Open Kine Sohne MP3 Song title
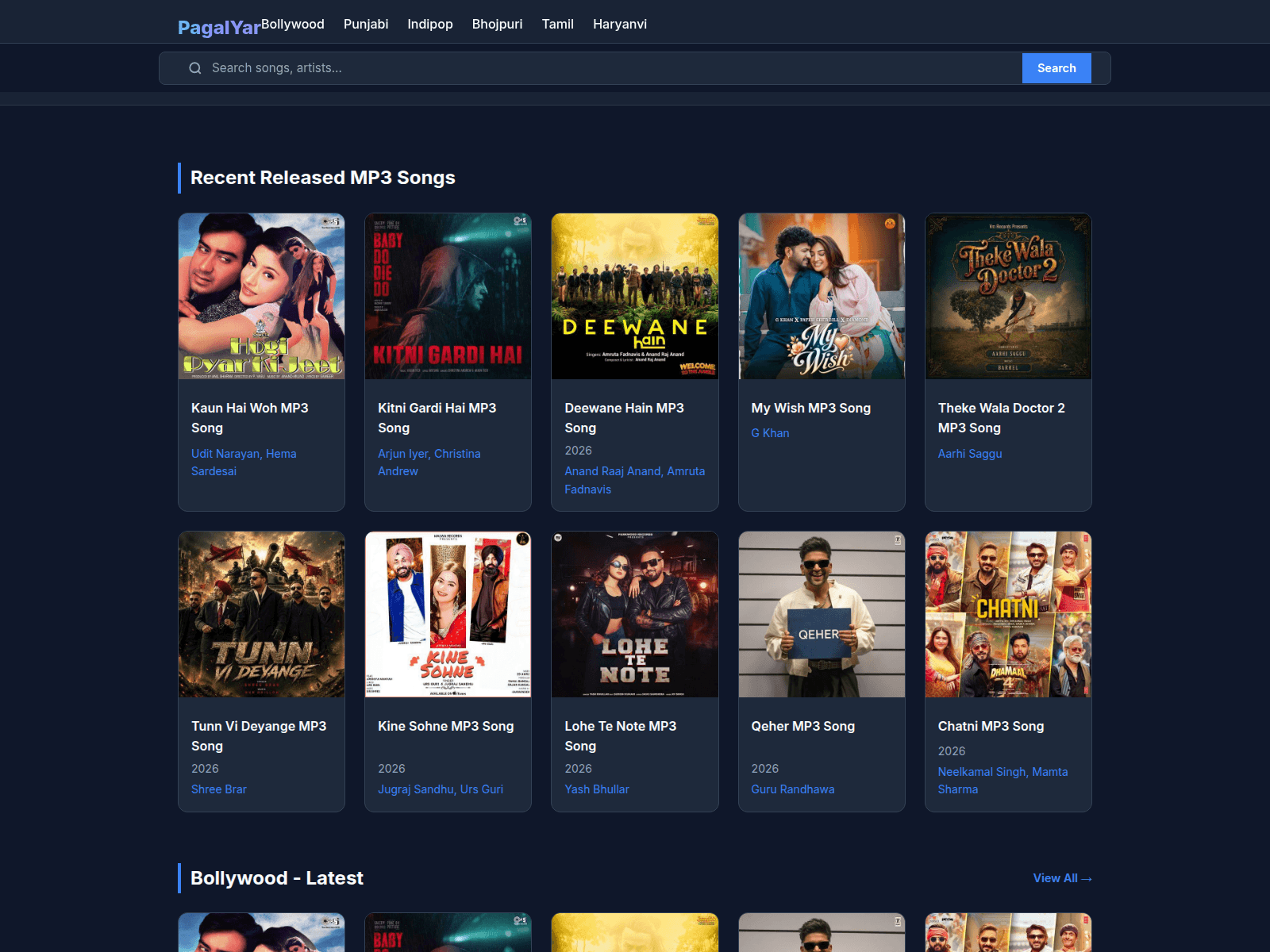Image resolution: width=1270 pixels, height=952 pixels. pos(446,726)
